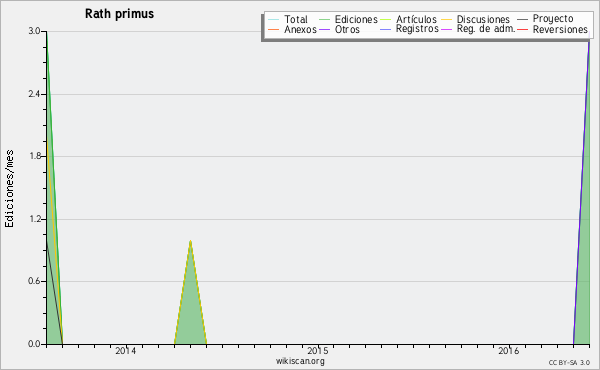600x370 pixels.
Task: Click the '2.4' y-axis label
Action: coord(34,94)
